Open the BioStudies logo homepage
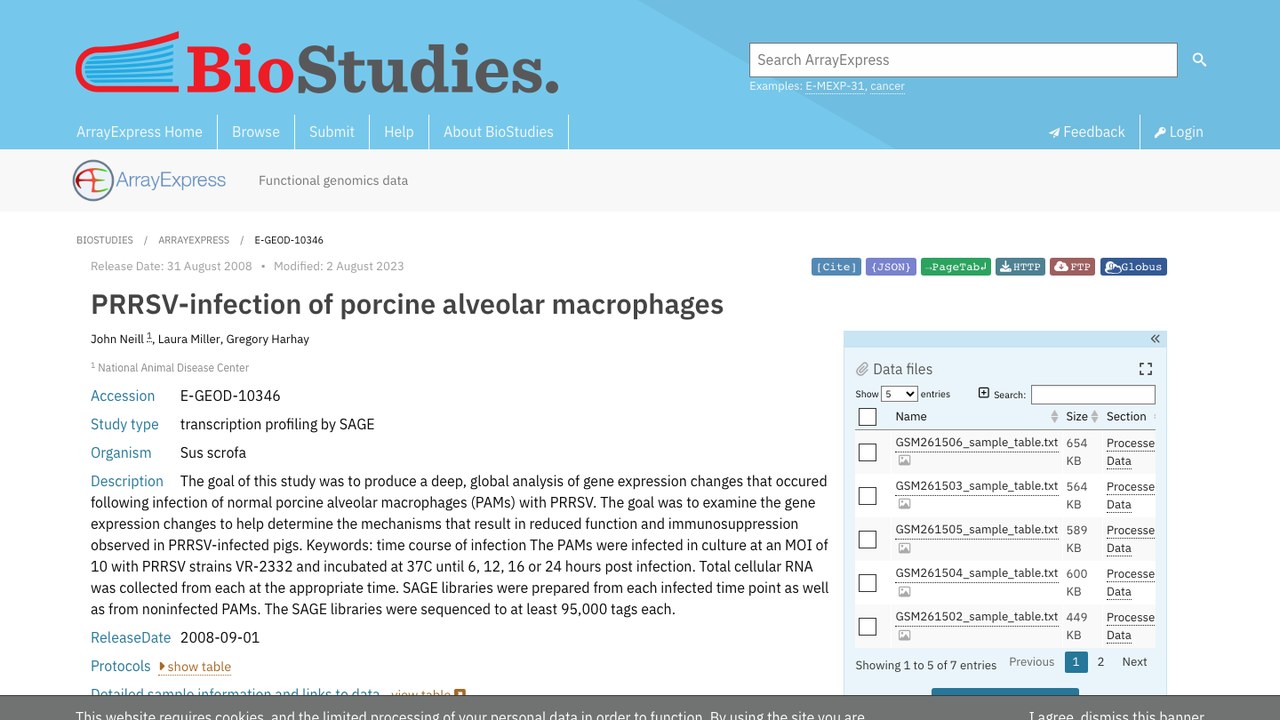The width and height of the screenshot is (1280, 720). 317,63
